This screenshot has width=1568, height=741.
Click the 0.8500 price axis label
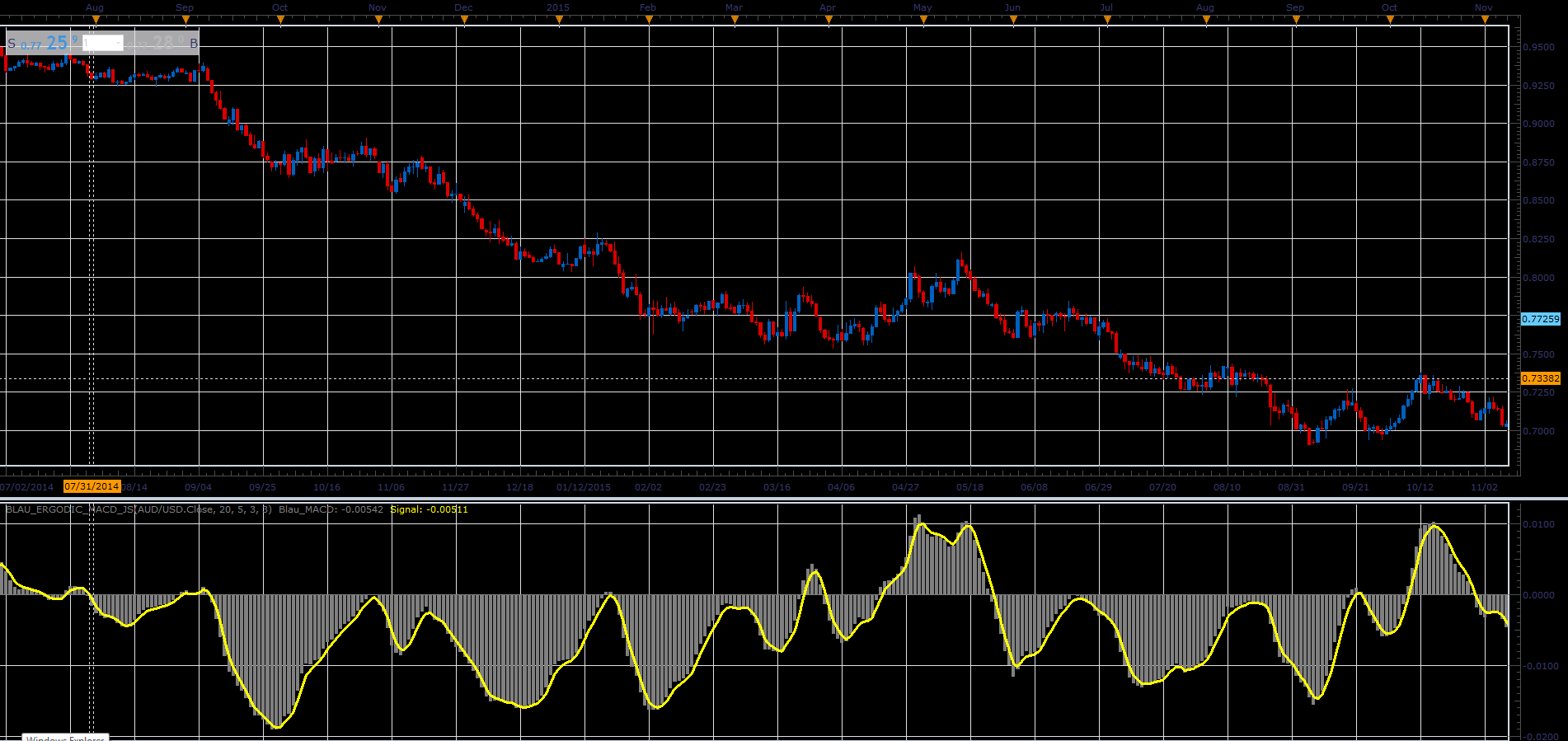1538,200
